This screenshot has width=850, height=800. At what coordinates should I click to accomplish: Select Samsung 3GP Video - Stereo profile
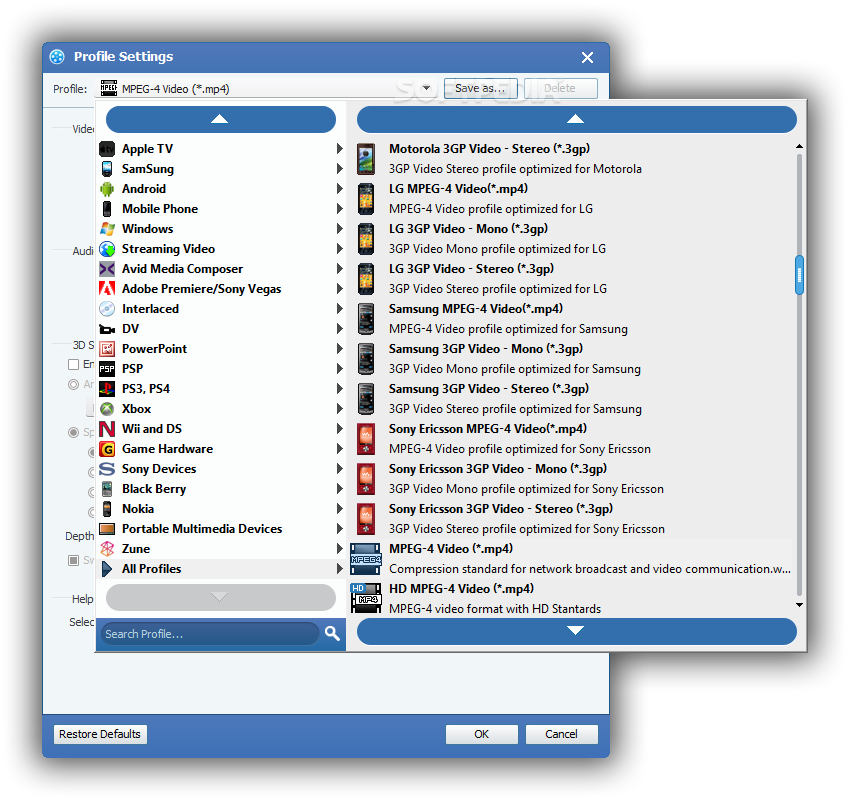[x=570, y=399]
